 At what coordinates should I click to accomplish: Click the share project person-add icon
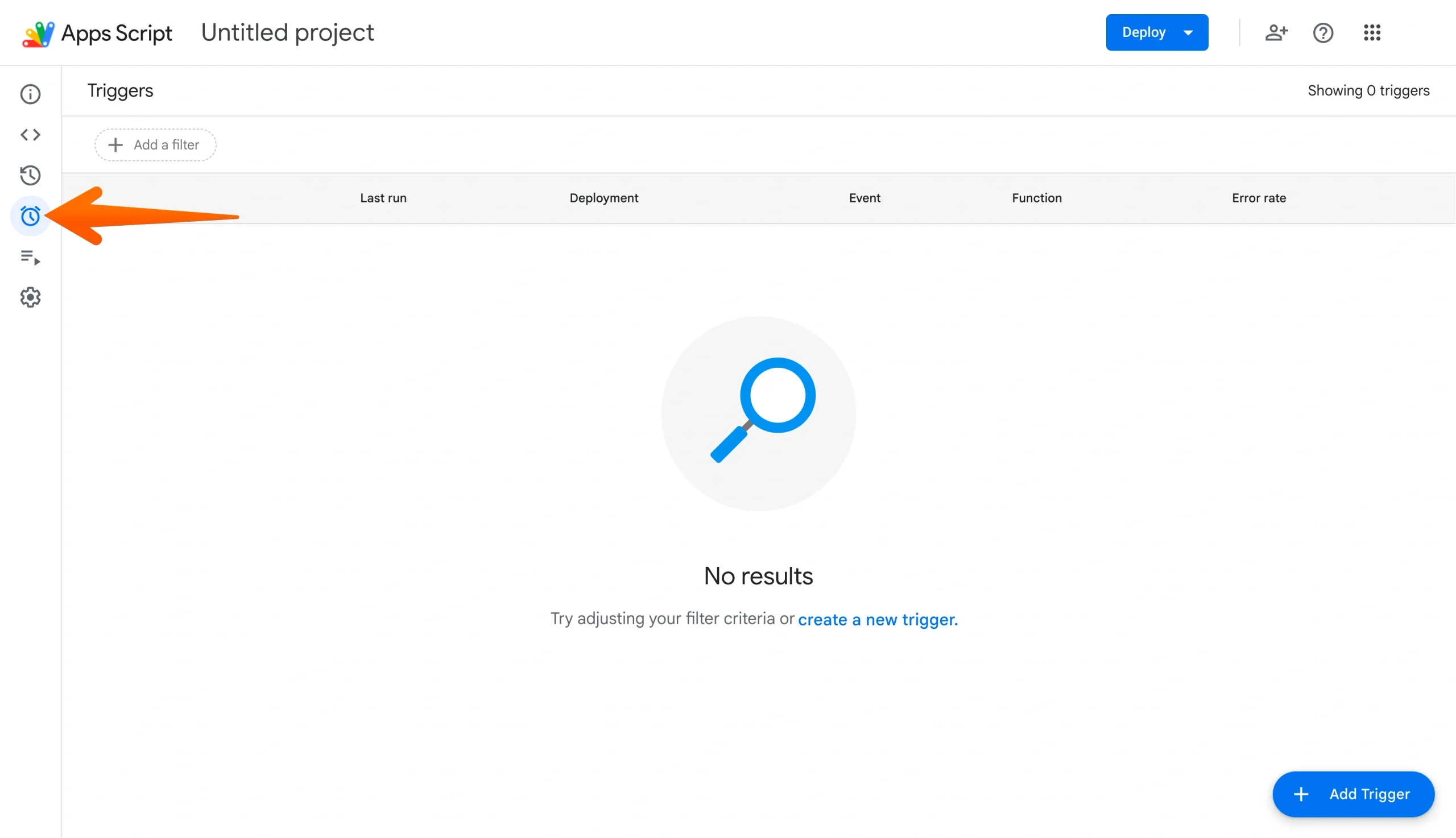(x=1276, y=33)
